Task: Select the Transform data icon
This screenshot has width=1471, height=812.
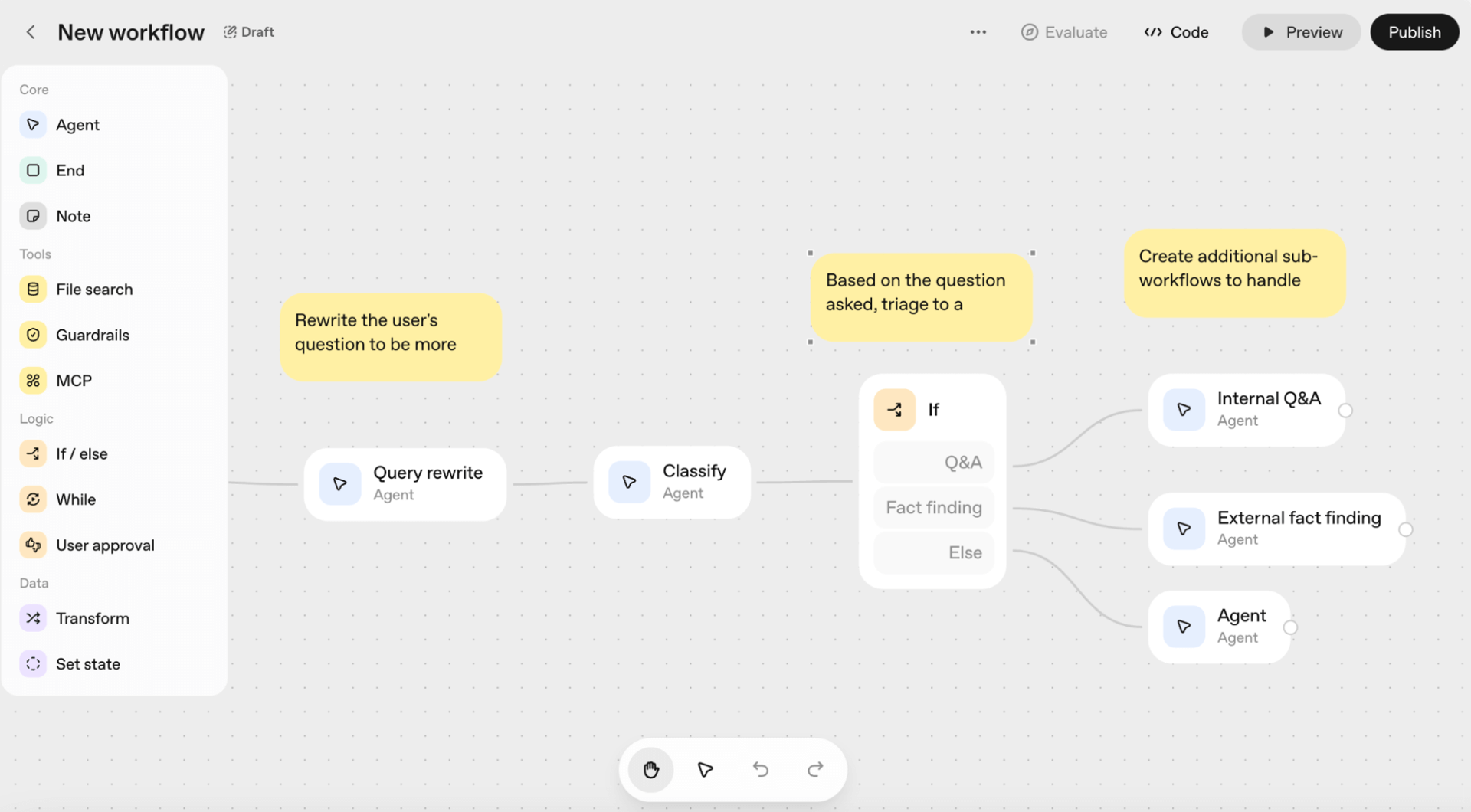Action: pos(32,618)
